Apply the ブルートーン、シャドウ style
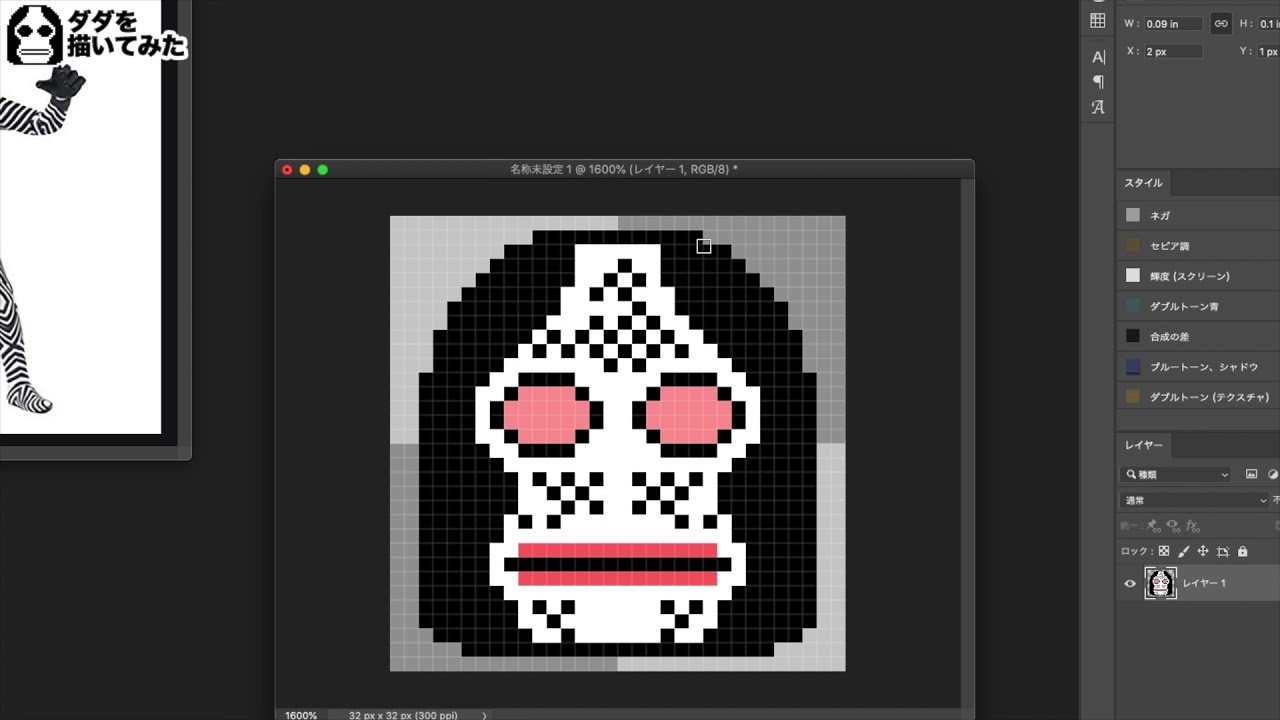Image resolution: width=1280 pixels, height=720 pixels. (x=1198, y=367)
